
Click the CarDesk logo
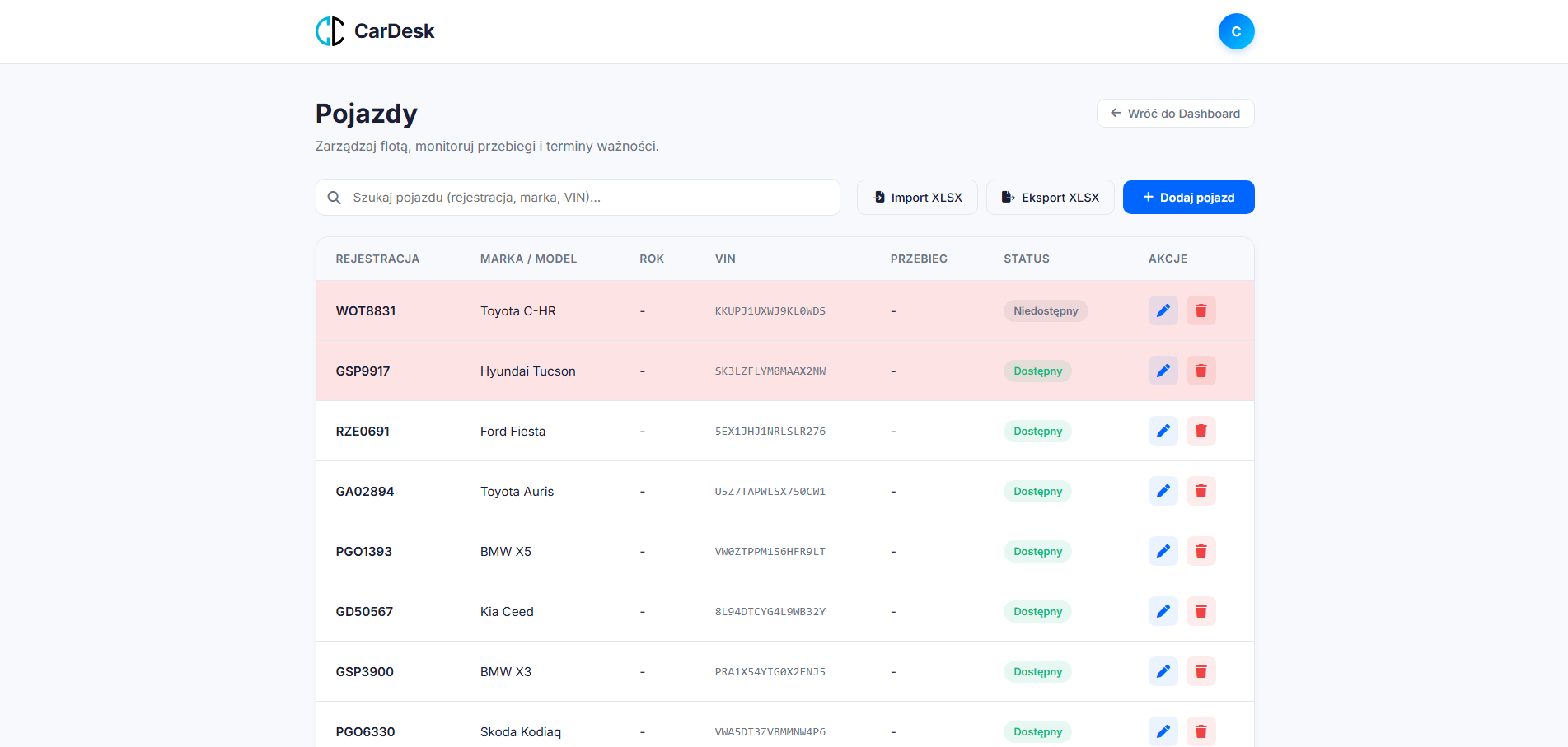(x=375, y=31)
